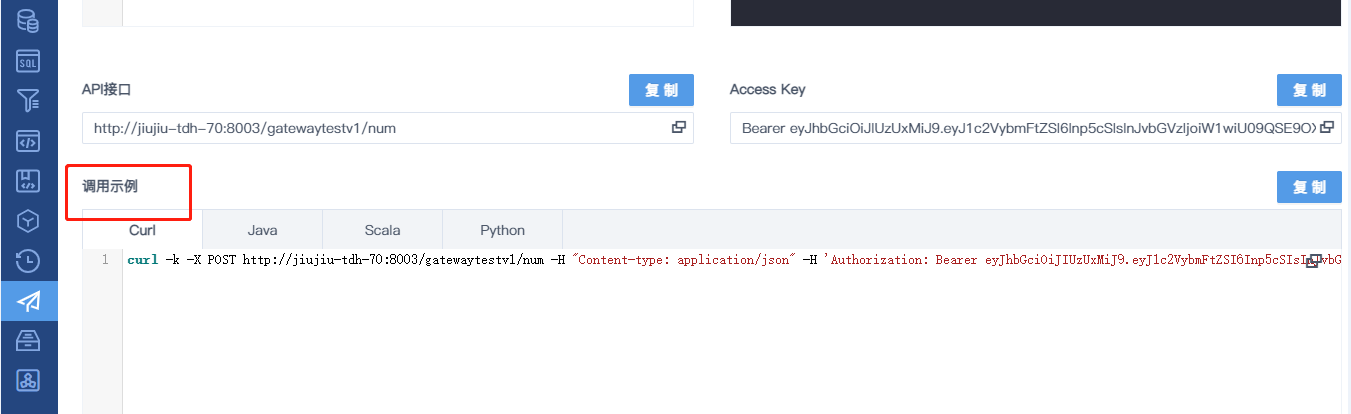Click the Access Key Bearer token field

click(x=1020, y=128)
